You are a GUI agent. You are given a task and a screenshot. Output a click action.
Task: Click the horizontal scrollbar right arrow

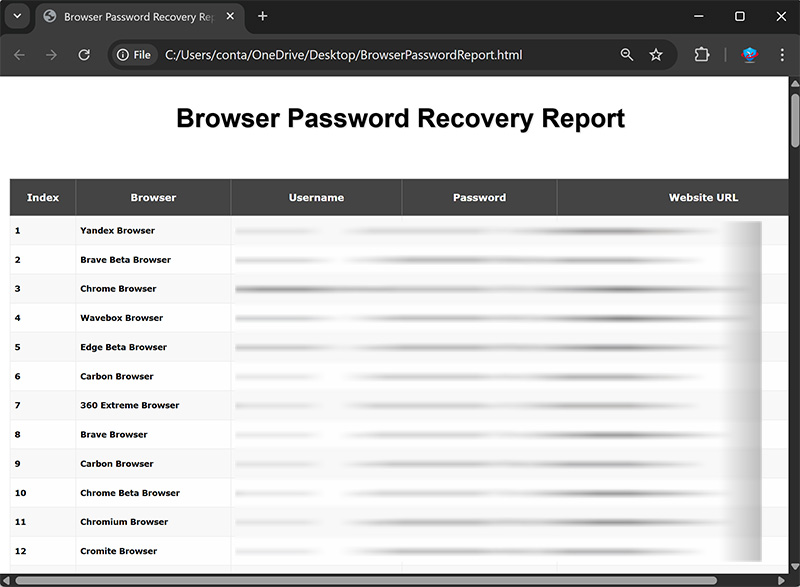coord(781,580)
